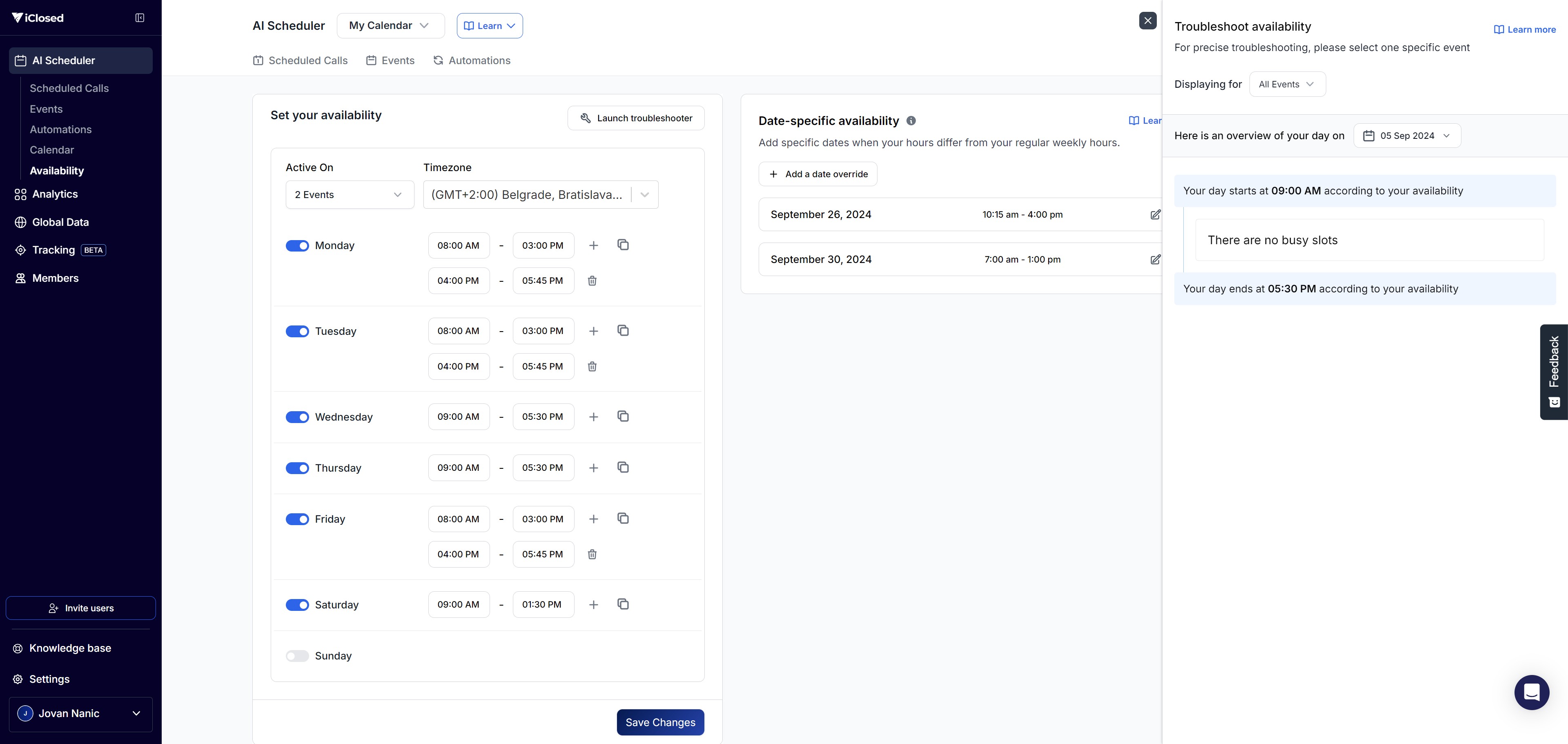Image resolution: width=1568 pixels, height=744 pixels.
Task: Switch to the Automations tab
Action: click(x=472, y=60)
